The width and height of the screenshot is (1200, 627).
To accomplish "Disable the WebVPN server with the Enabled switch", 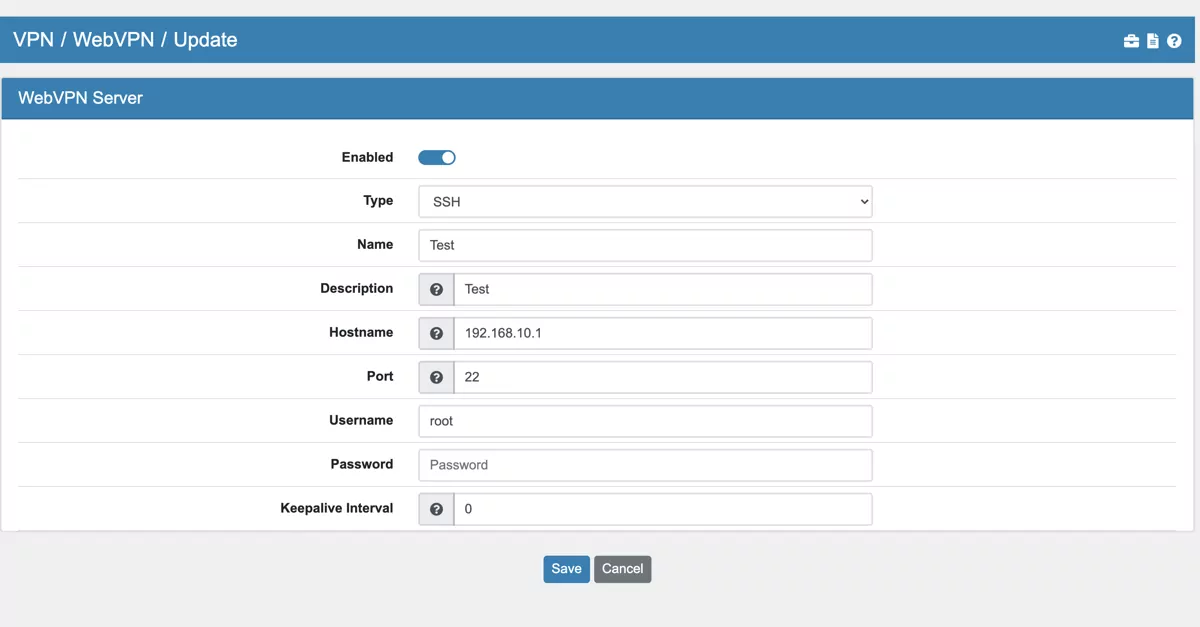I will pos(437,157).
